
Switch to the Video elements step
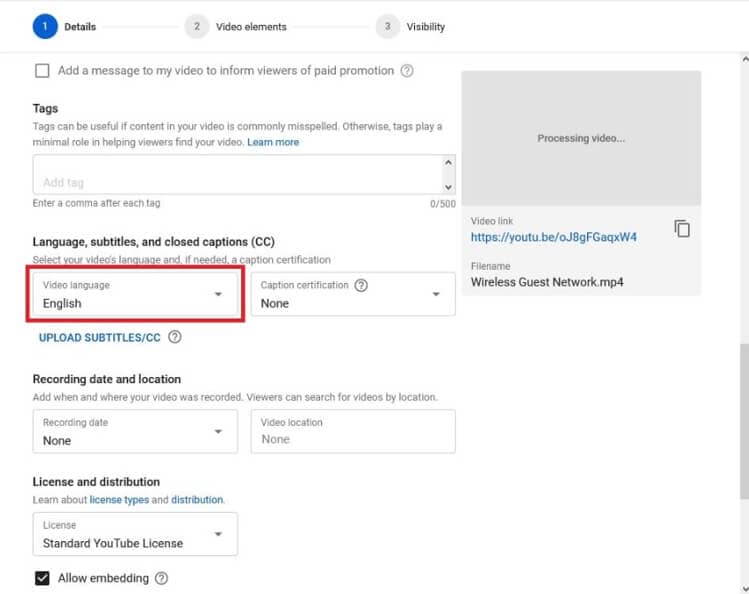[251, 27]
